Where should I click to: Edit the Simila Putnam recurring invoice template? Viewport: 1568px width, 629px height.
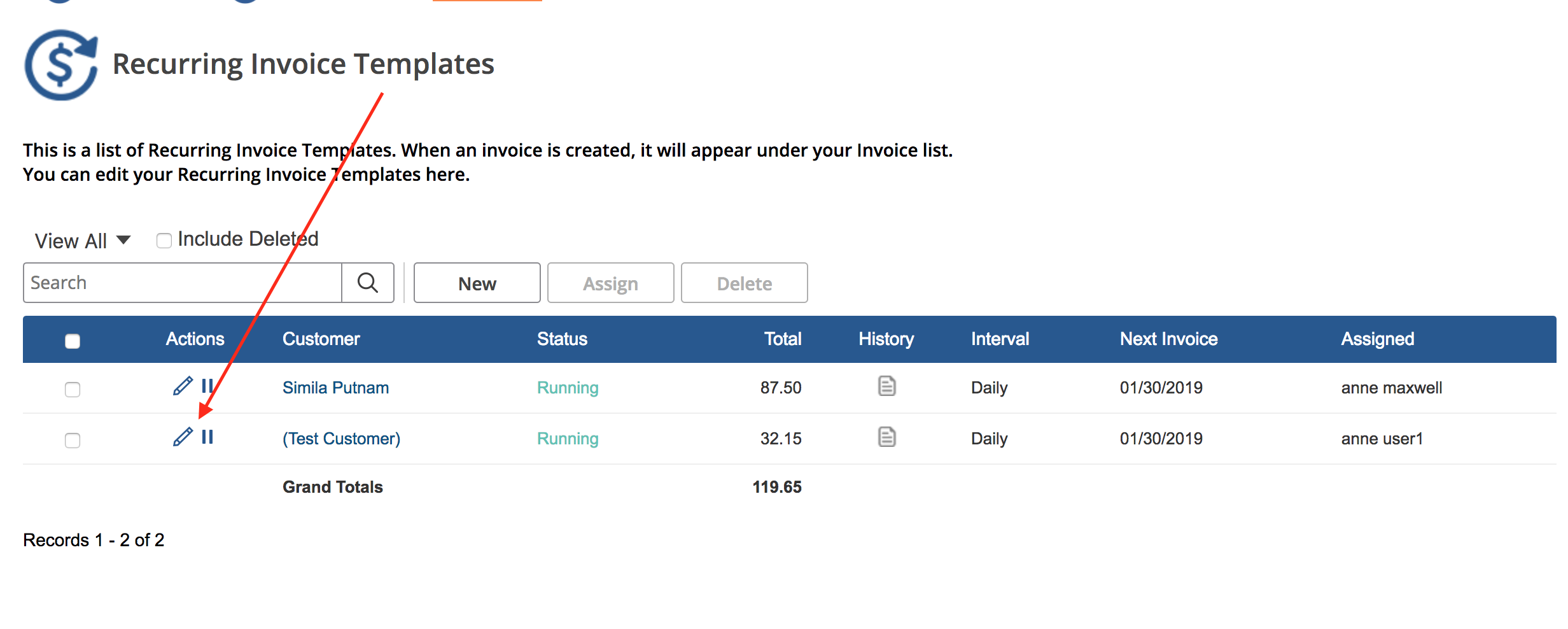click(x=183, y=386)
